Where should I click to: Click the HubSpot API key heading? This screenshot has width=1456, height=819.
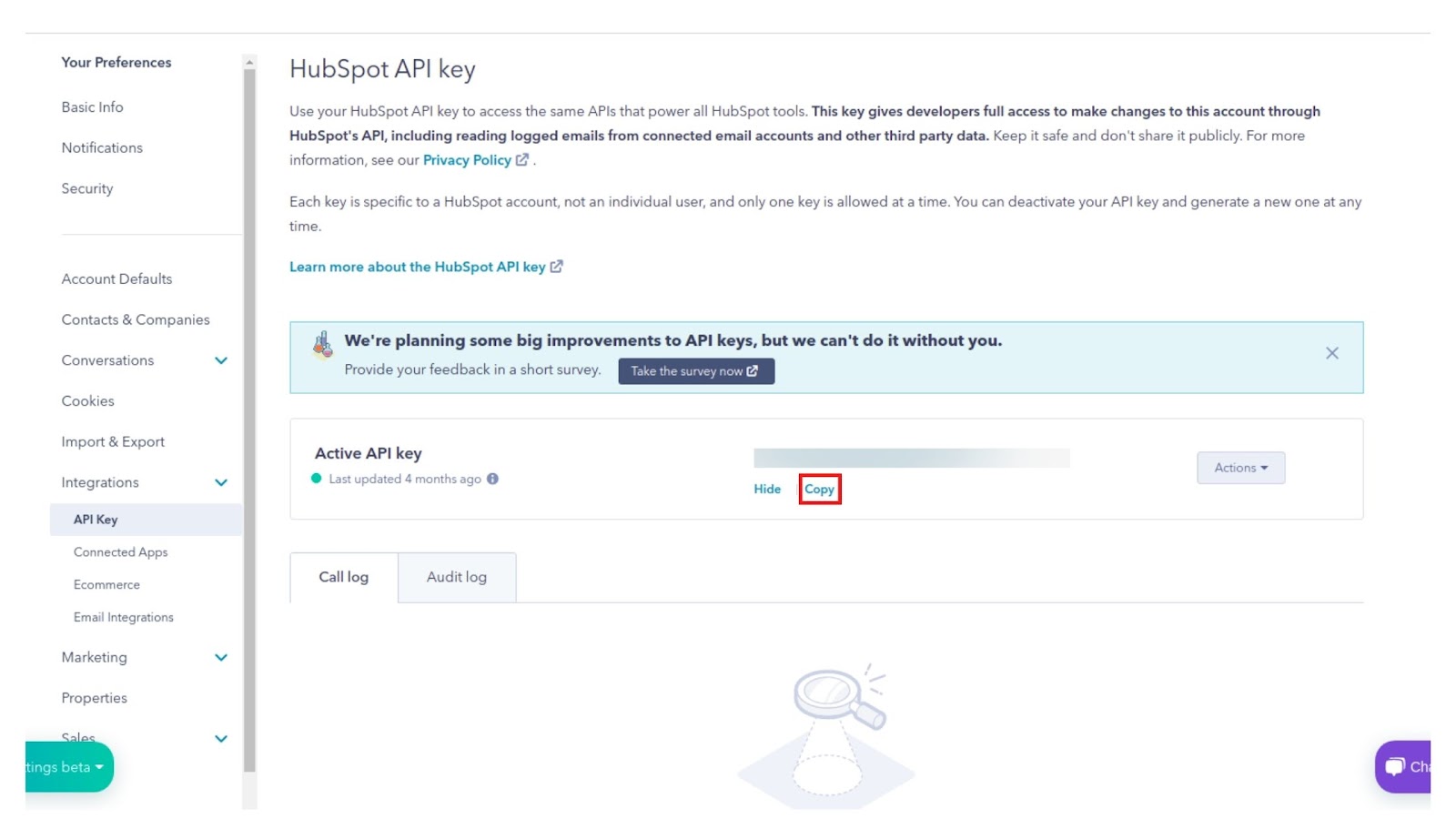[x=382, y=70]
